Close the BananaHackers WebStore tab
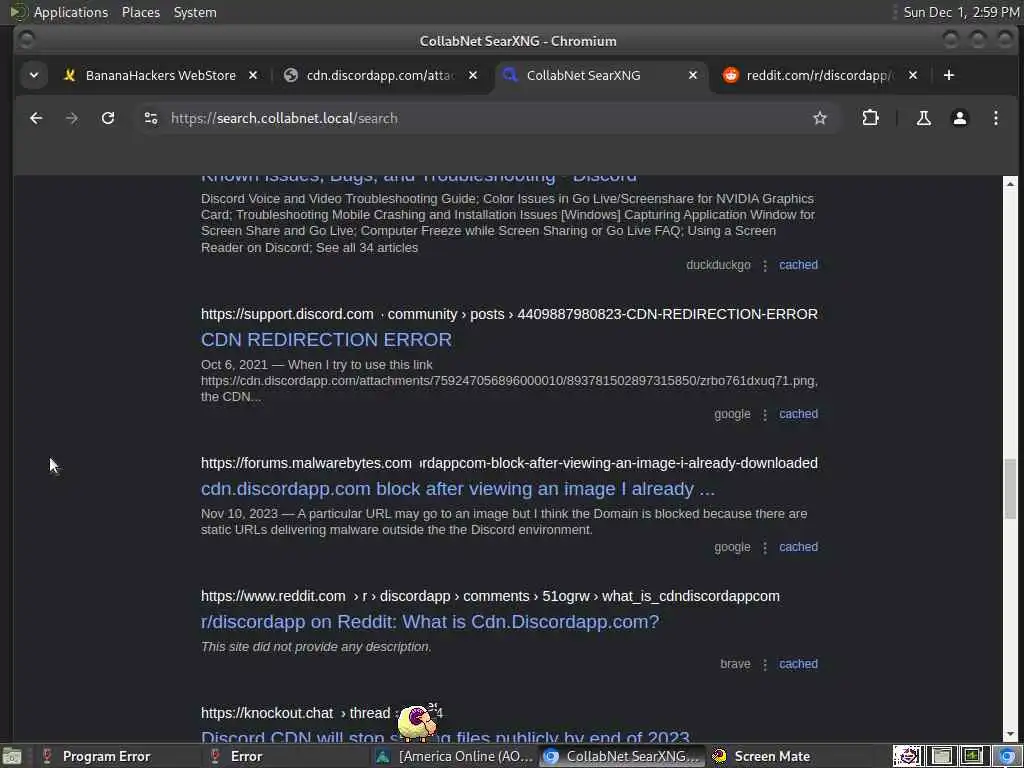Screen dimensions: 1024x768 click(253, 75)
